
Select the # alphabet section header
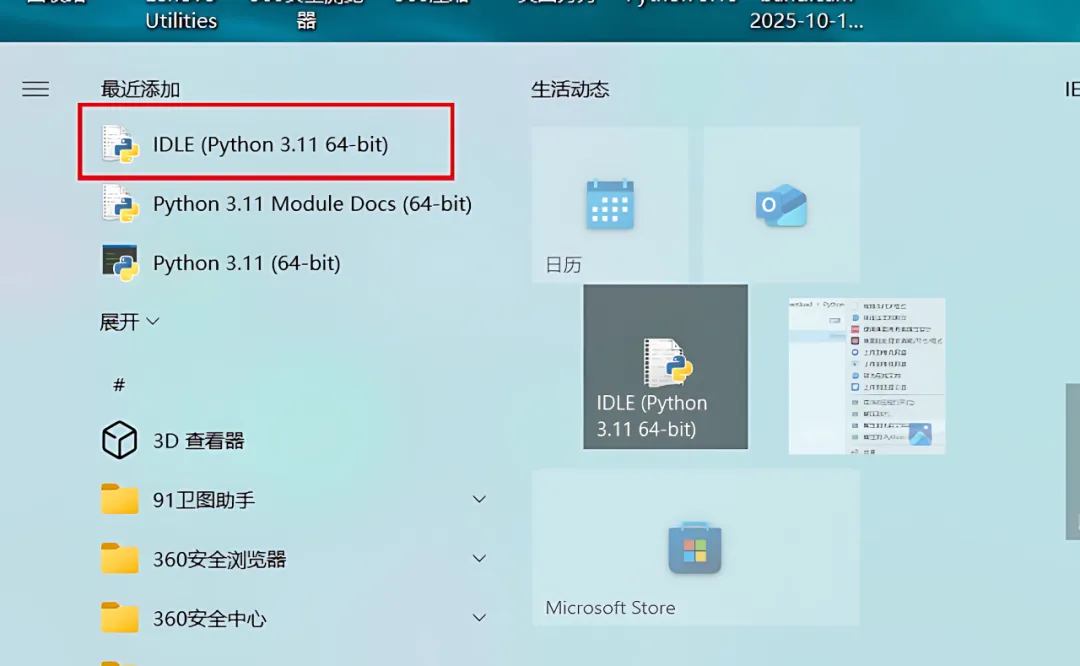tap(119, 384)
